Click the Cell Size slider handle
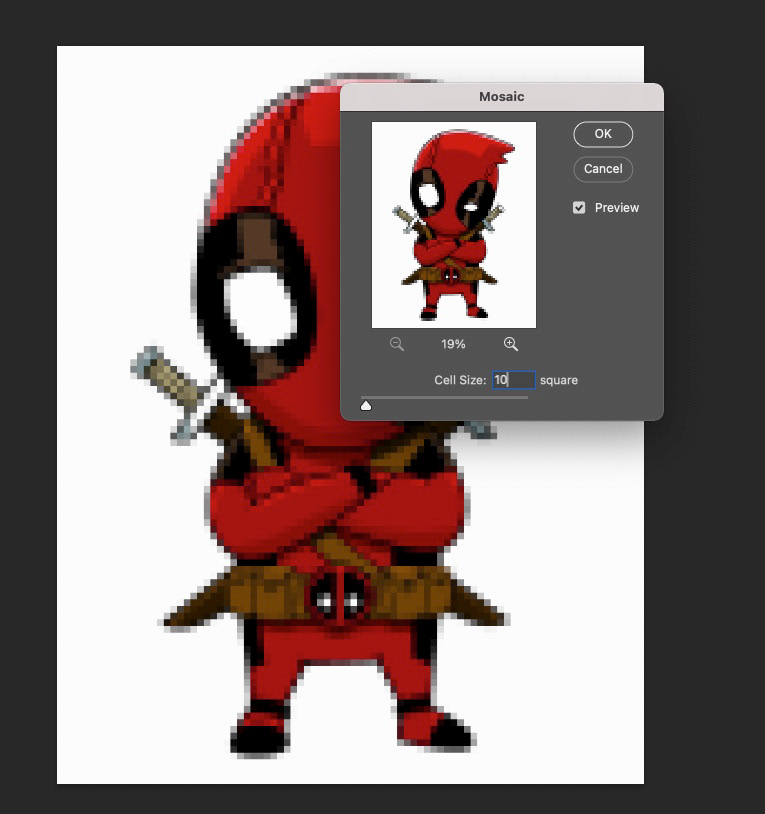 366,405
